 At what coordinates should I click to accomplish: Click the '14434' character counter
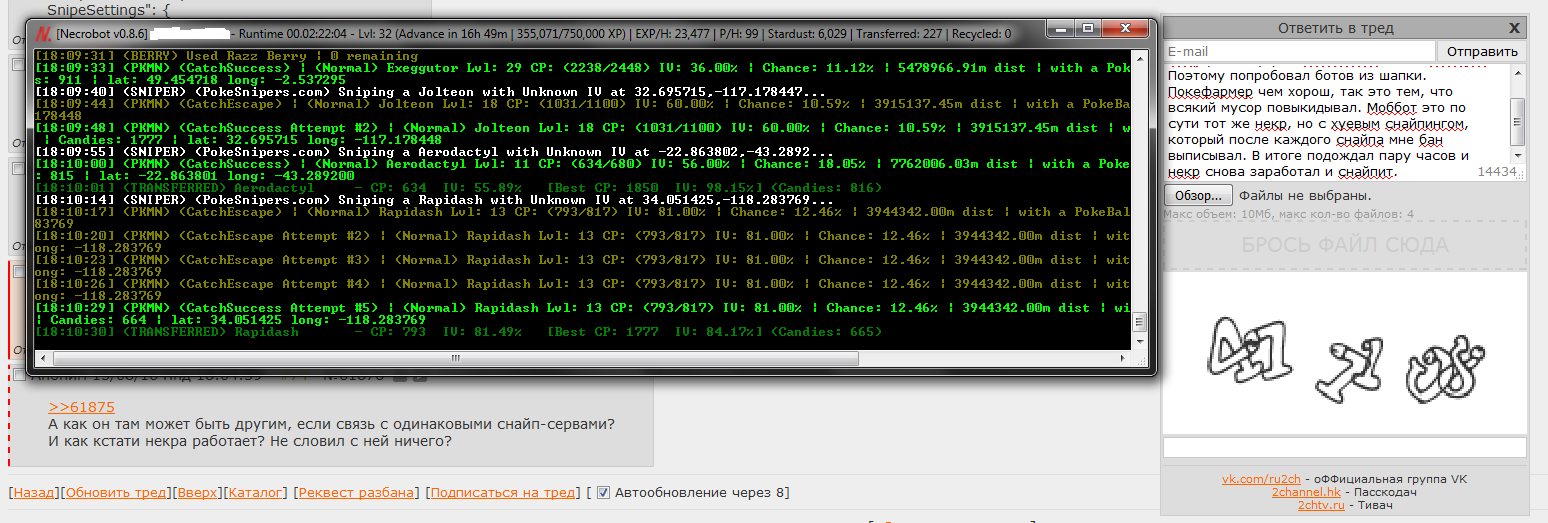point(1497,172)
